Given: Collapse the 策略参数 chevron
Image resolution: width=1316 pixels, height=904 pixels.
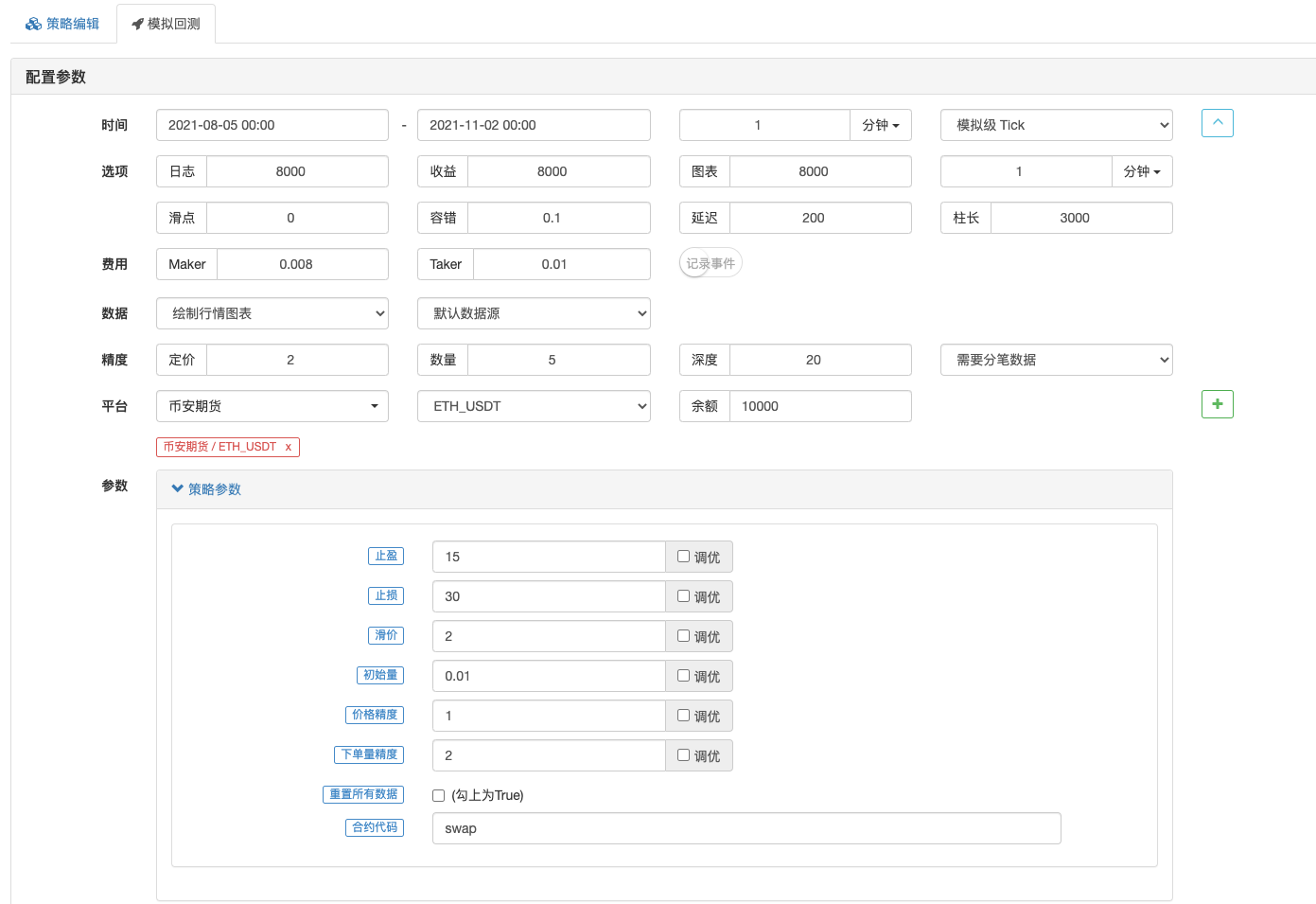Looking at the screenshot, I should [x=177, y=489].
